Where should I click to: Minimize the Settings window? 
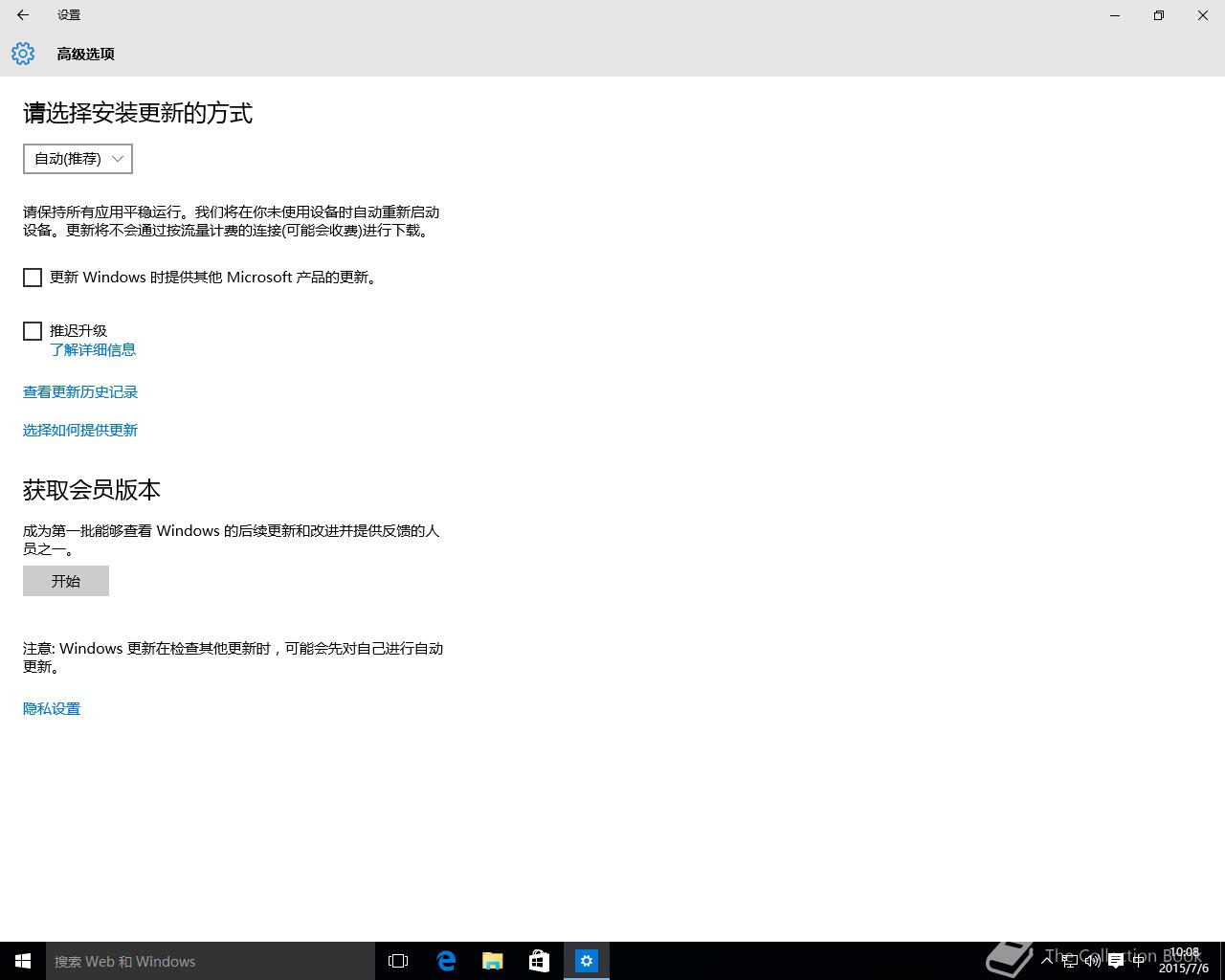click(1115, 15)
